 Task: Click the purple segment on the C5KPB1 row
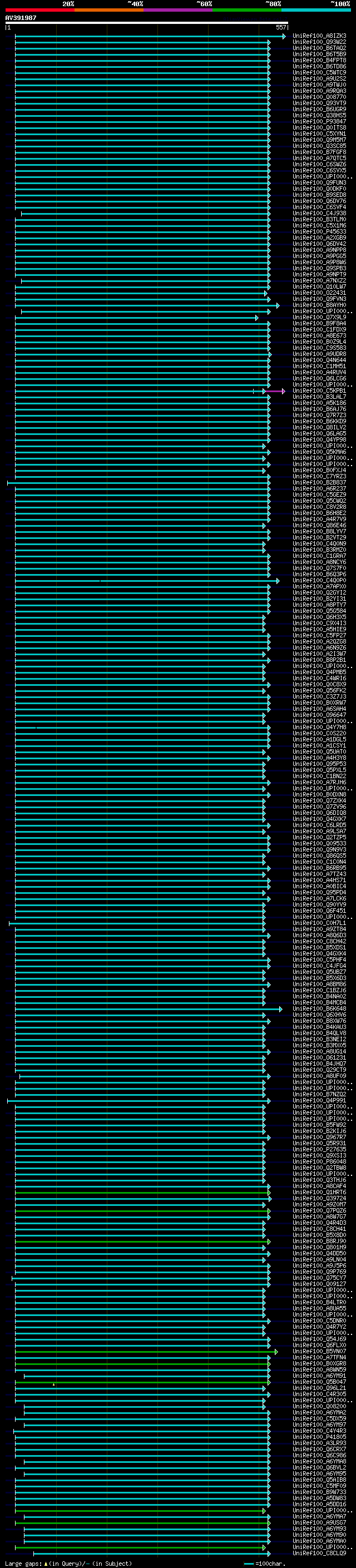pyautogui.click(x=275, y=392)
